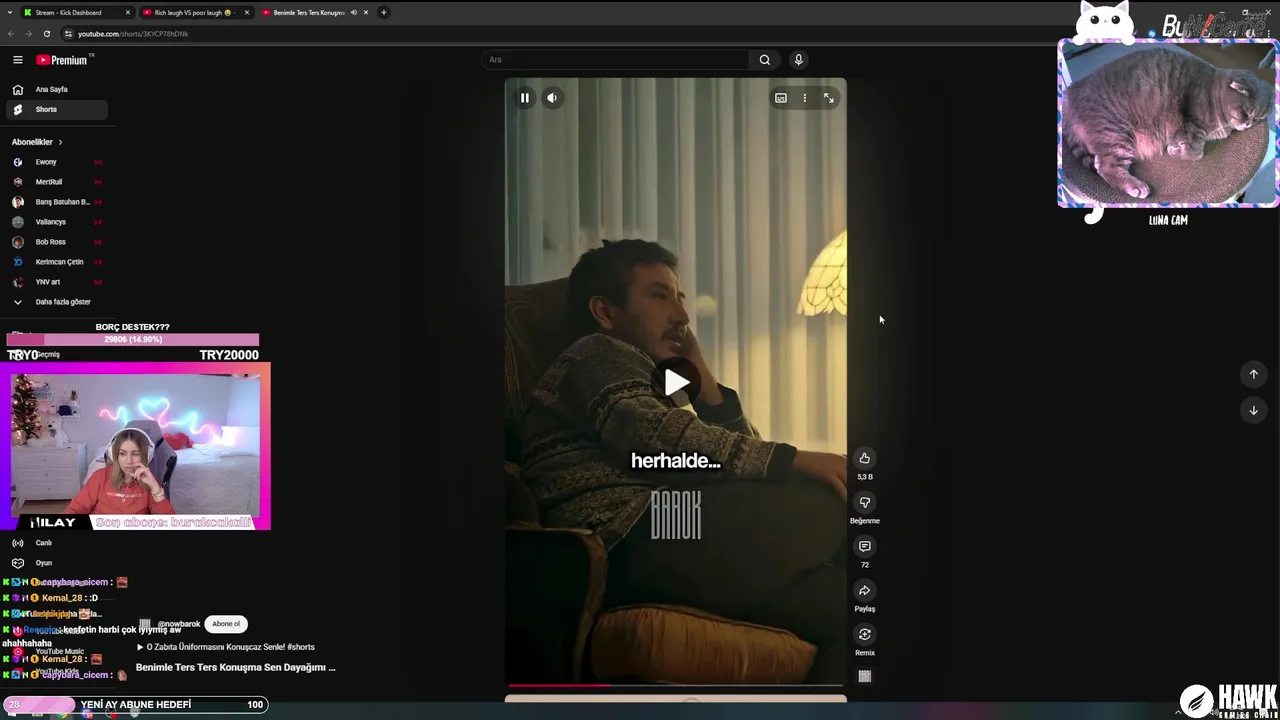The image size is (1280, 720).
Task: Seek using the Shorts red progress bar
Action: (x=676, y=685)
